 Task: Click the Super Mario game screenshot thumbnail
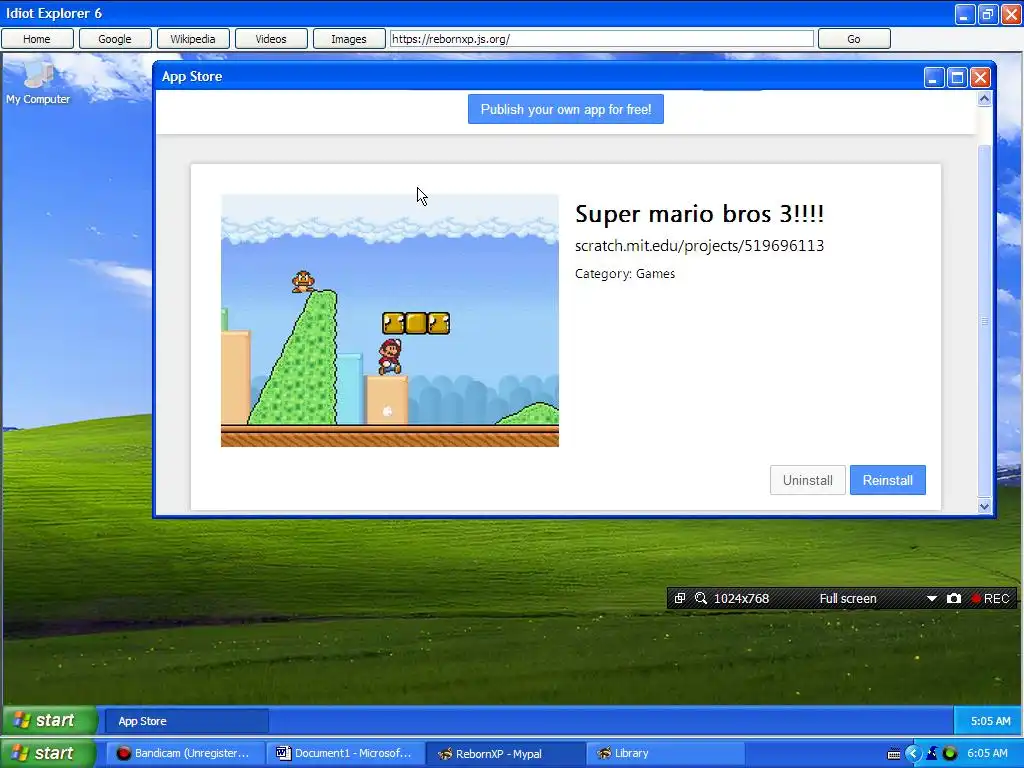(390, 320)
